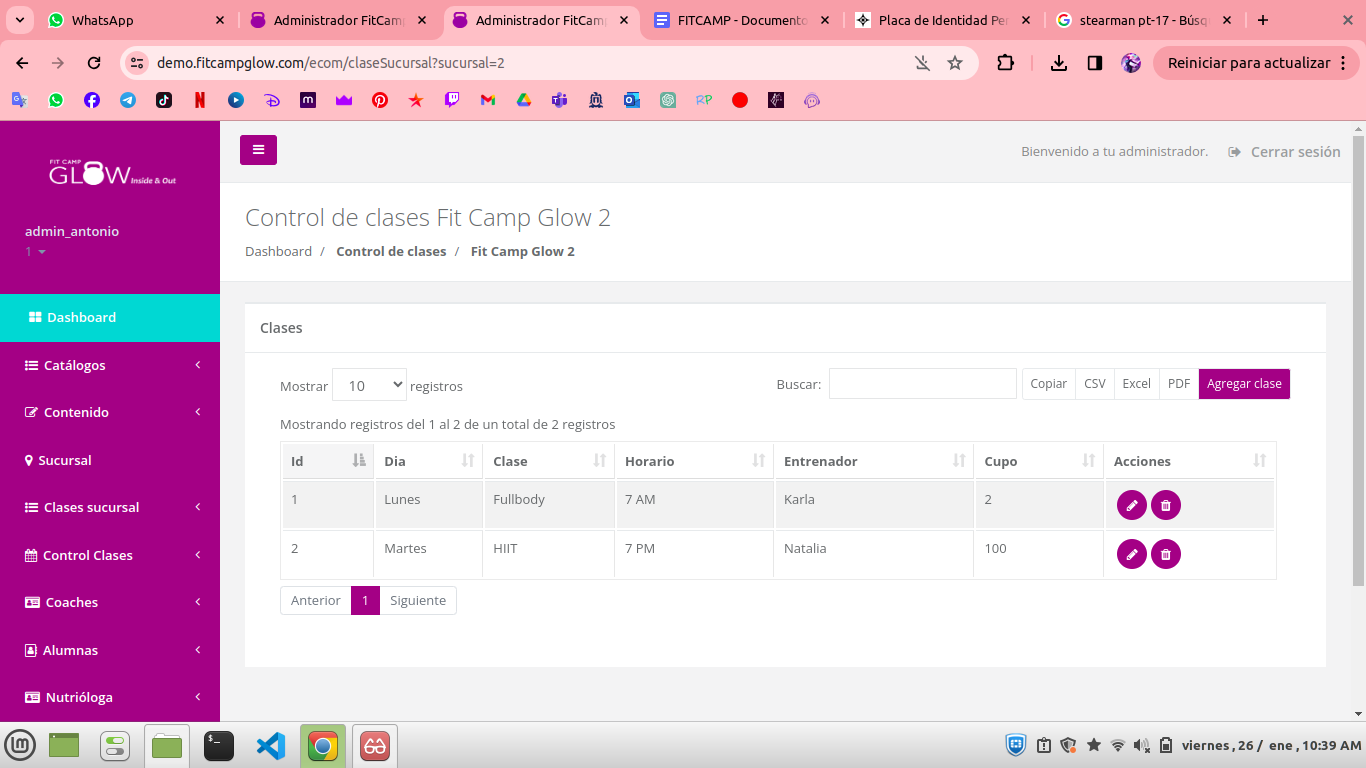The image size is (1366, 768).
Task: Sort the table by Cupo column
Action: coord(1038,461)
